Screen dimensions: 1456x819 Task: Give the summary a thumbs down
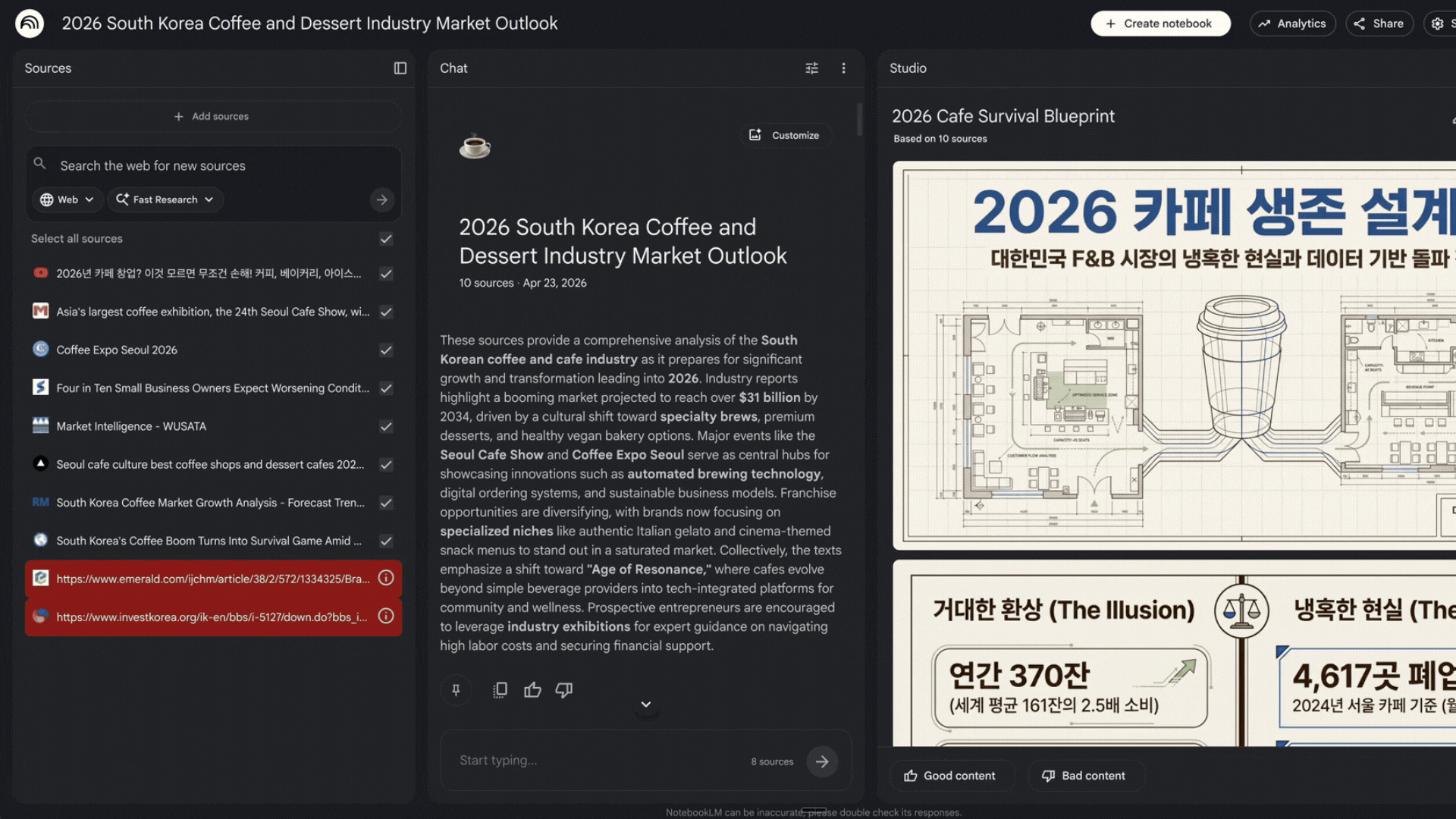pyautogui.click(x=564, y=690)
